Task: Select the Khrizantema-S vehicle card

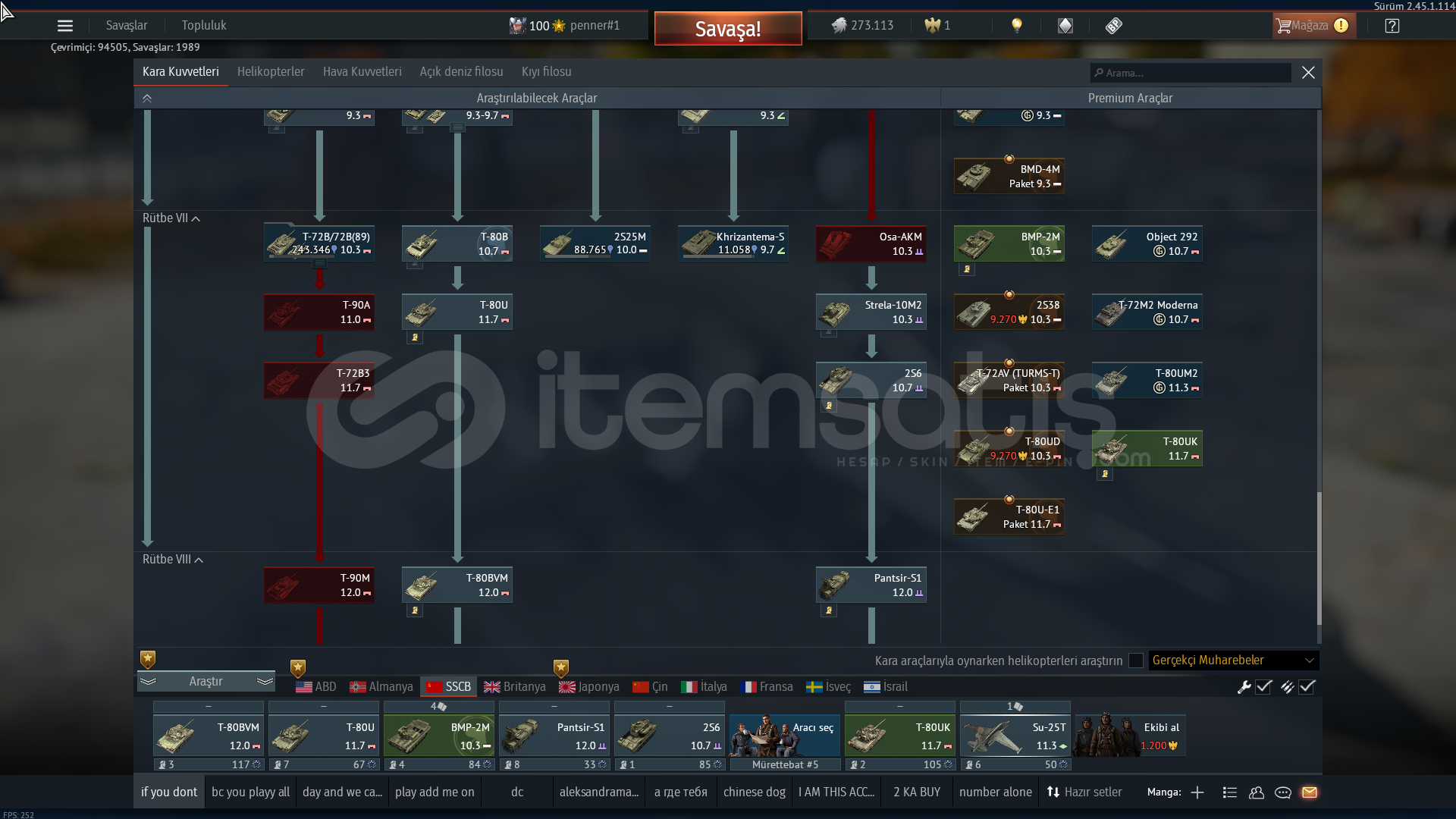Action: coord(733,243)
